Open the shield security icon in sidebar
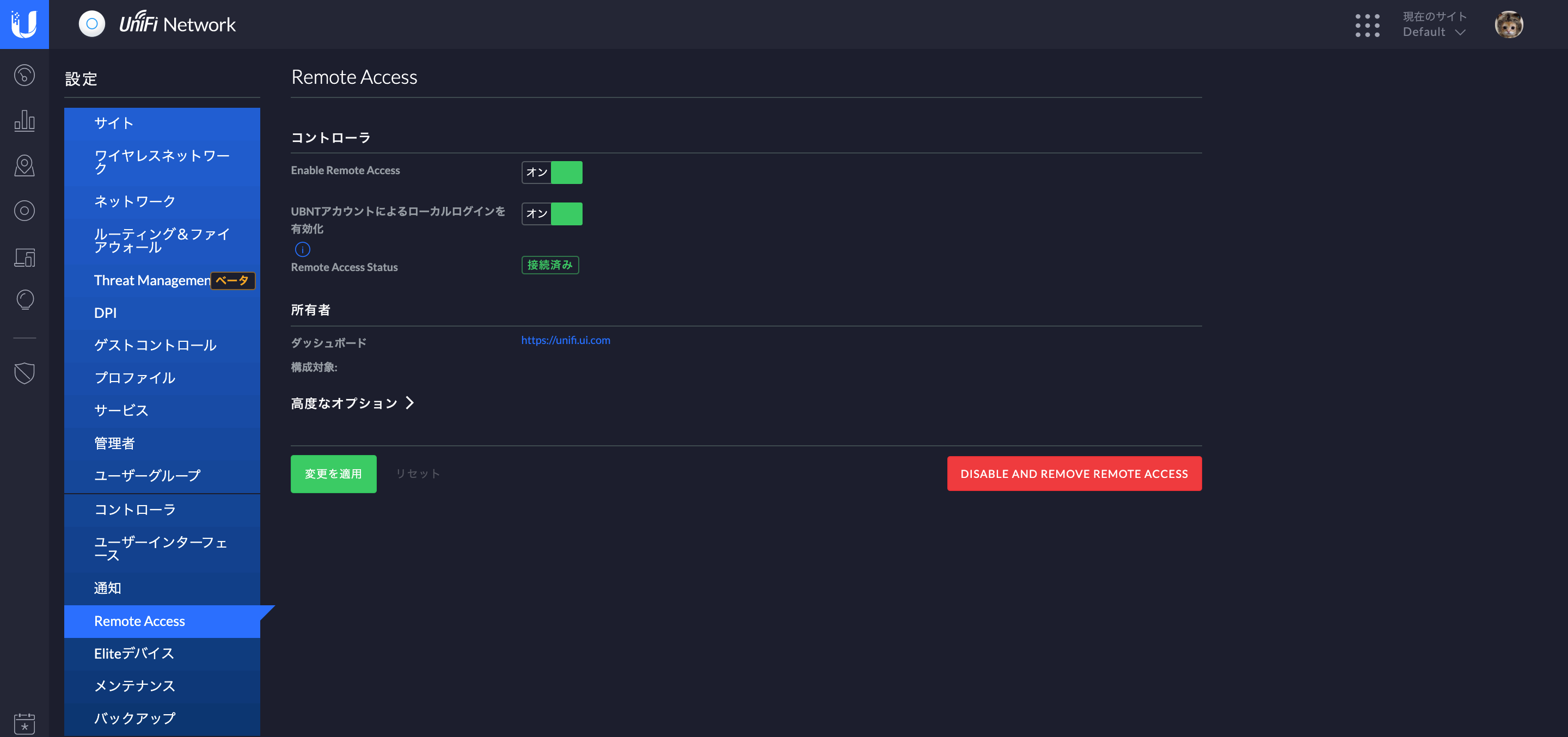 coord(24,372)
